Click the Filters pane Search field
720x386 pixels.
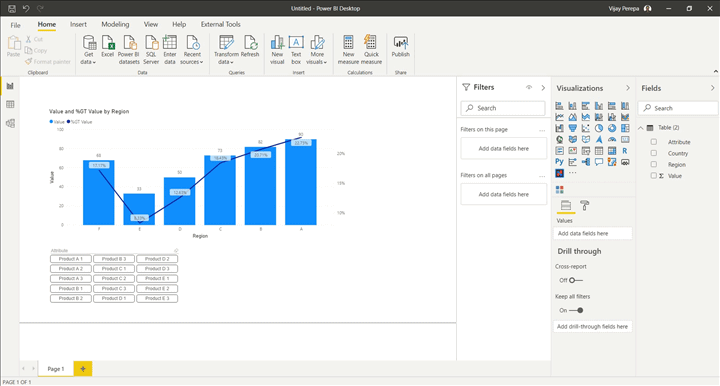point(503,108)
